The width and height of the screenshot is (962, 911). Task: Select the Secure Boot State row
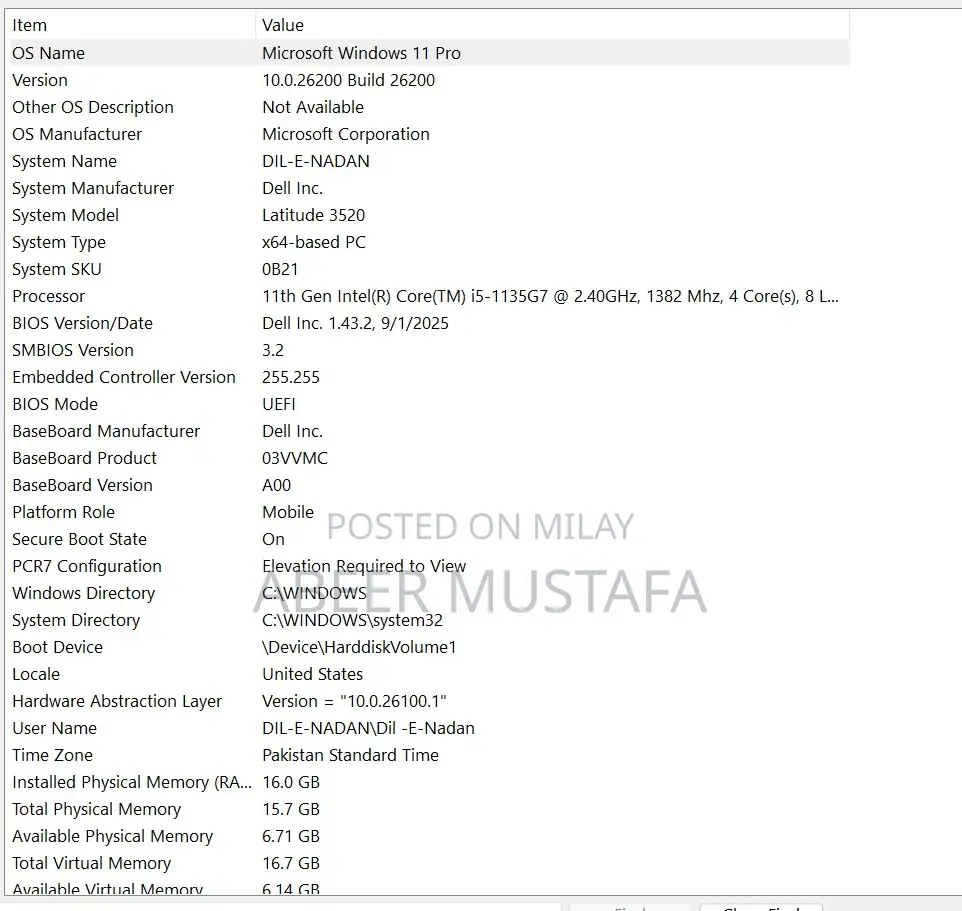tap(79, 539)
